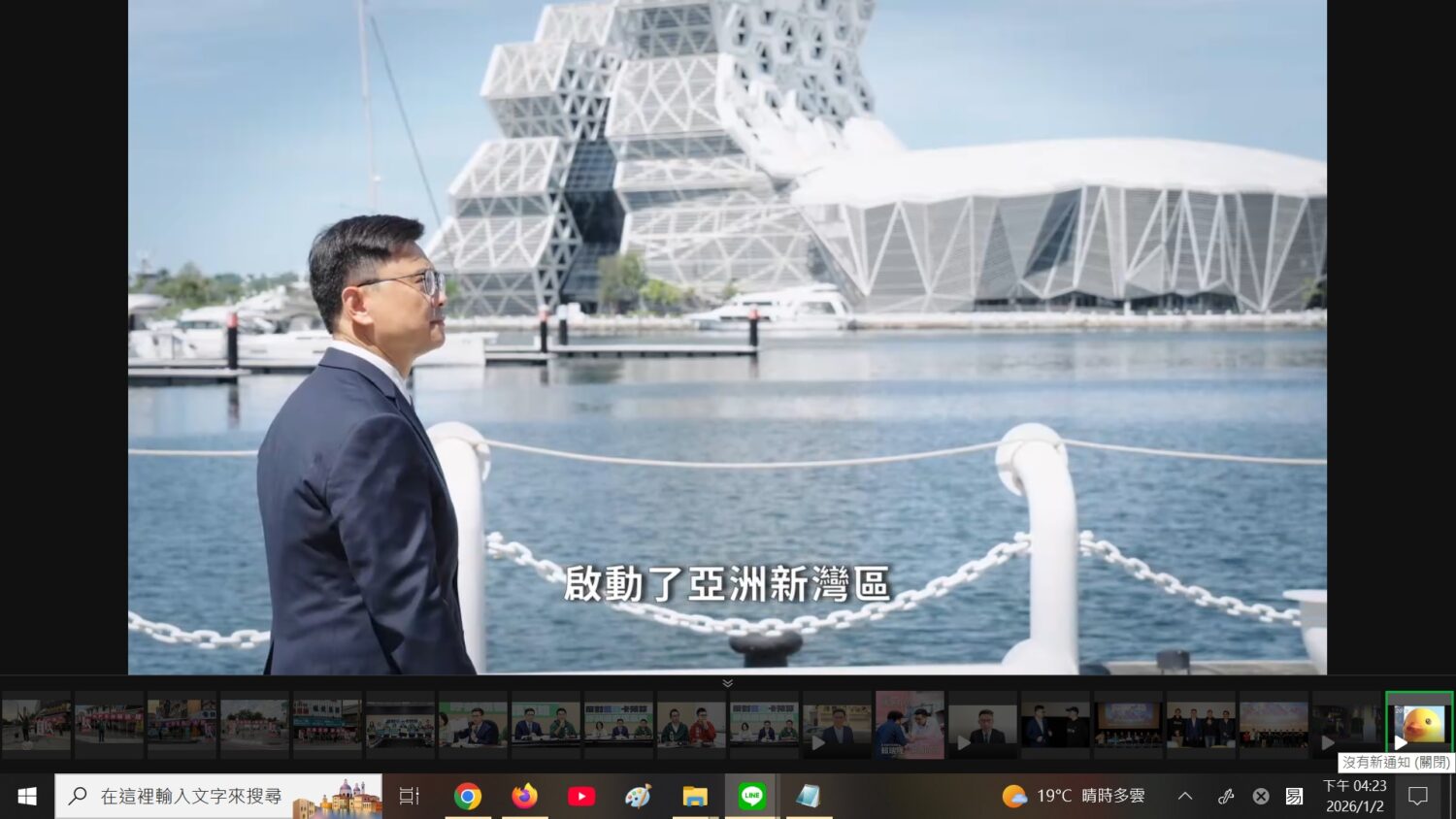1456x819 pixels.
Task: Show hidden system tray icons
Action: [x=1185, y=797]
